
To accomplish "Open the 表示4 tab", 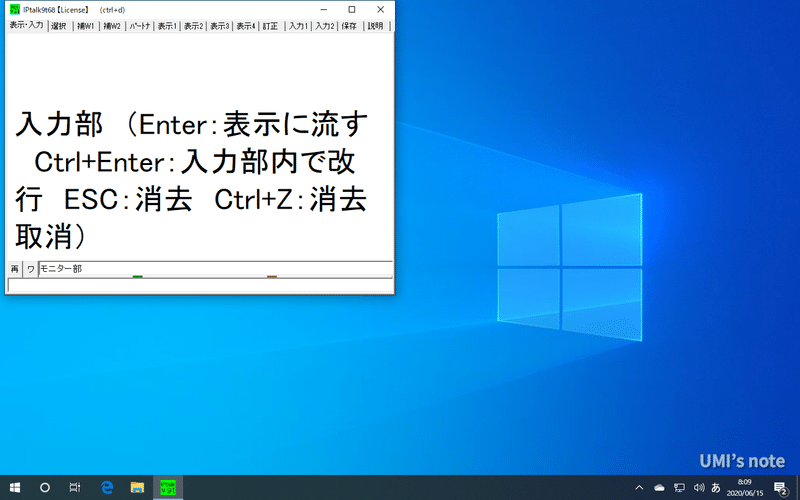I will click(x=246, y=26).
